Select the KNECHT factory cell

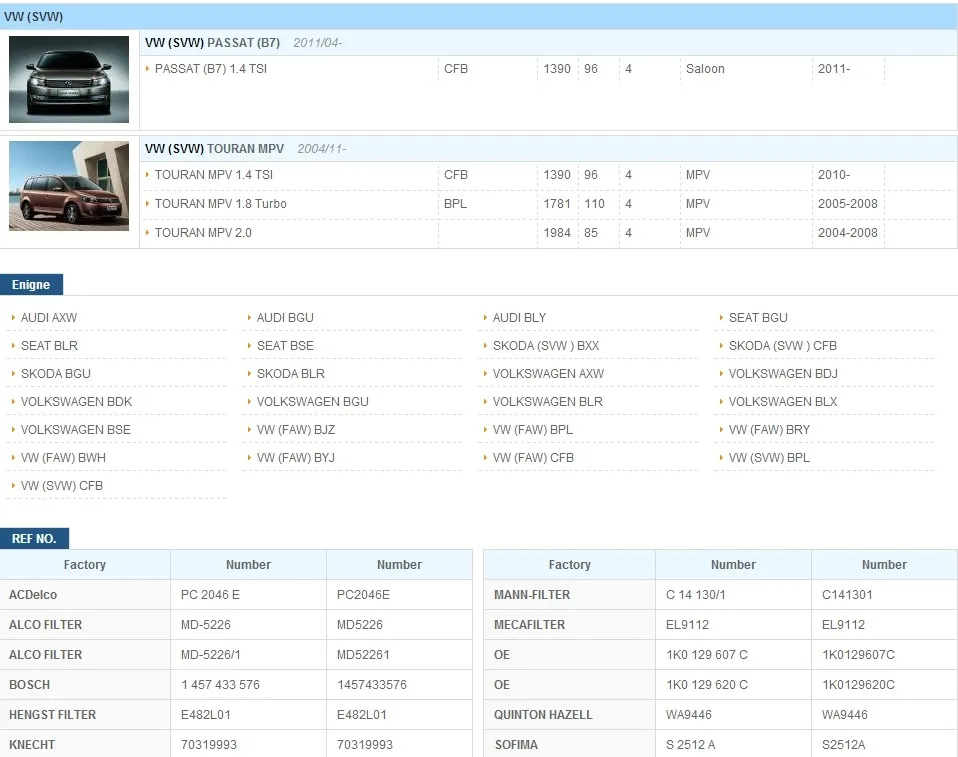point(85,744)
